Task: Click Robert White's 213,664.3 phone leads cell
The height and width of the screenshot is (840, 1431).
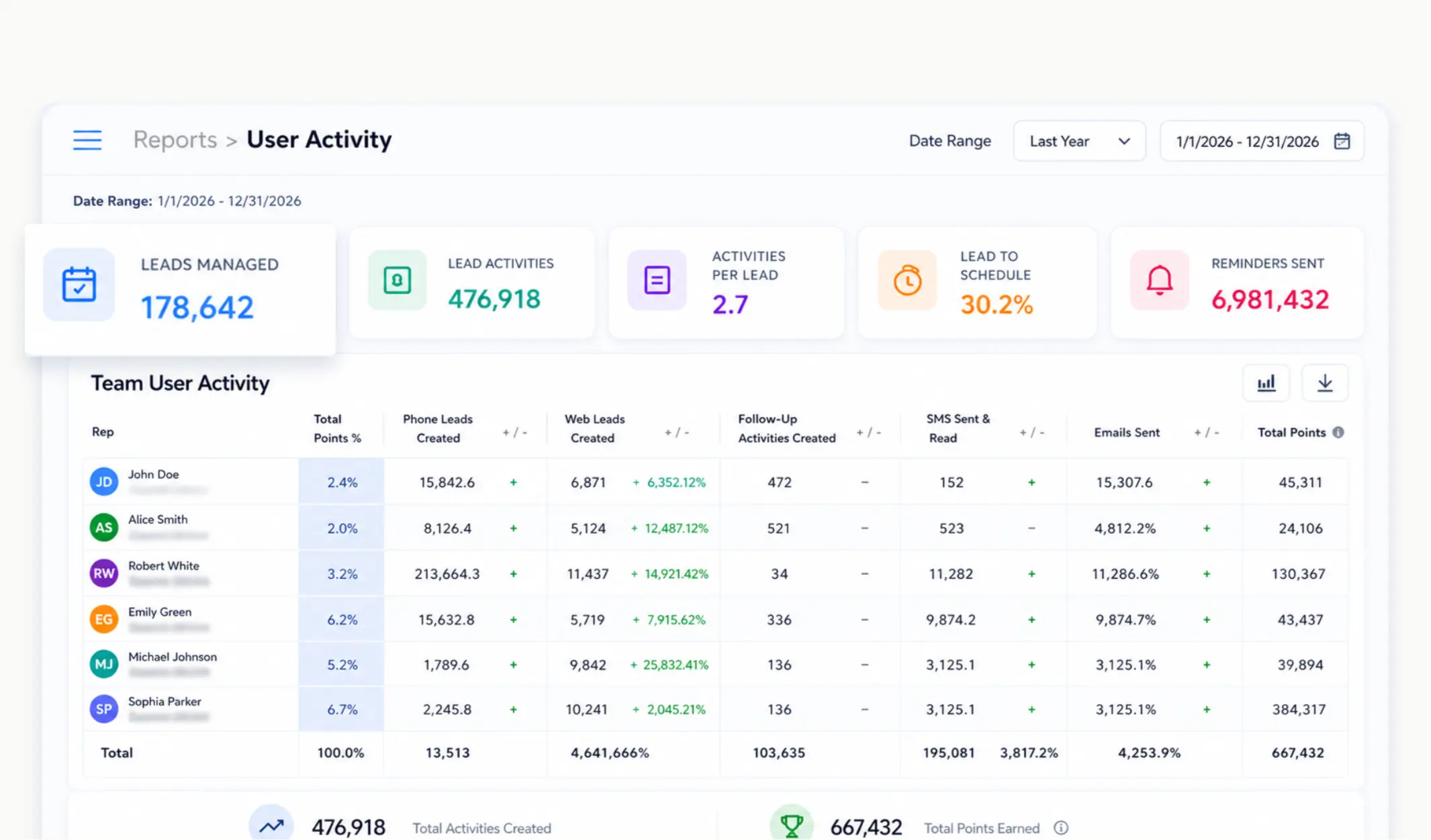Action: pos(447,574)
